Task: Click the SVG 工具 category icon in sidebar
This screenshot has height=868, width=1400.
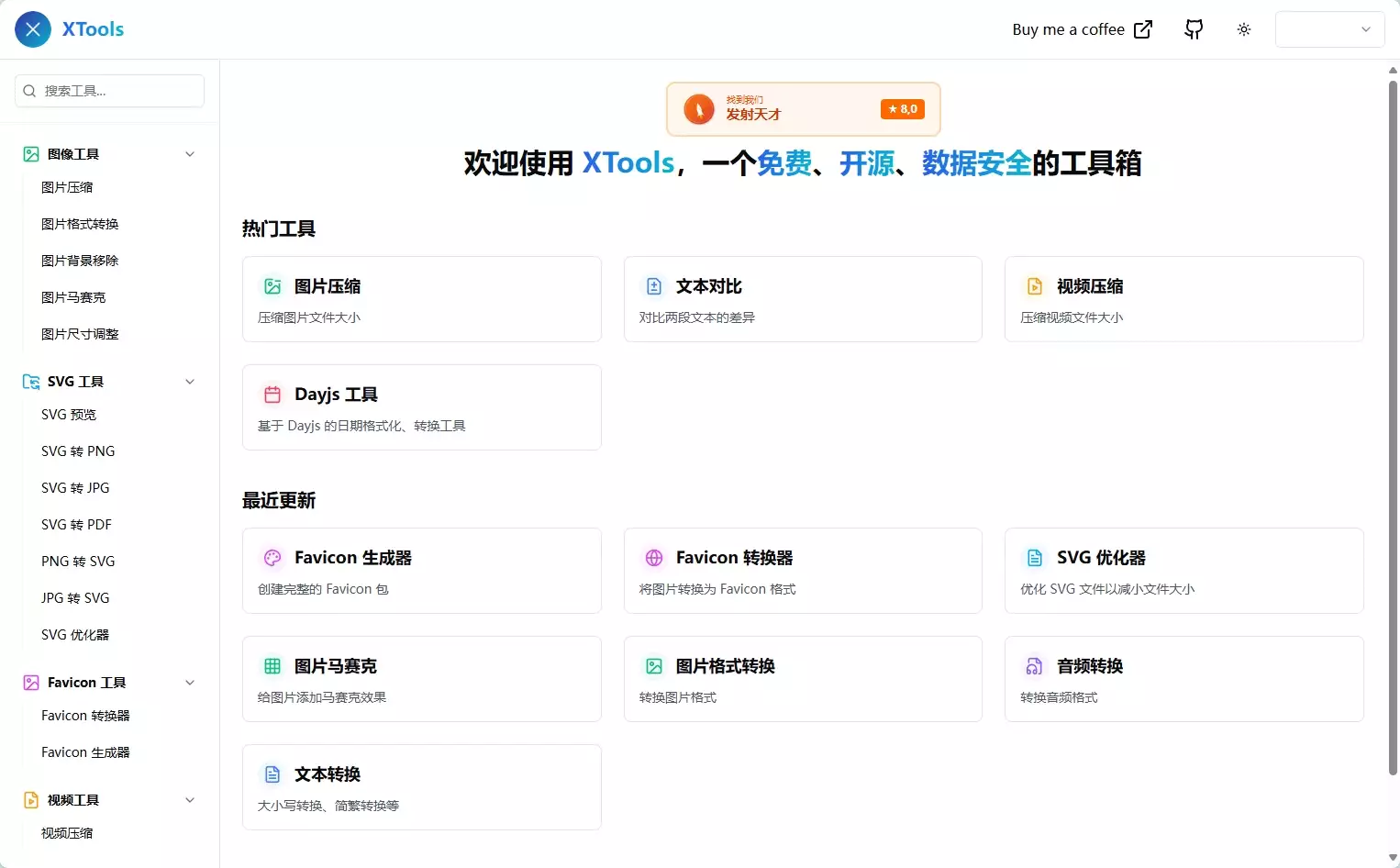Action: pyautogui.click(x=31, y=382)
